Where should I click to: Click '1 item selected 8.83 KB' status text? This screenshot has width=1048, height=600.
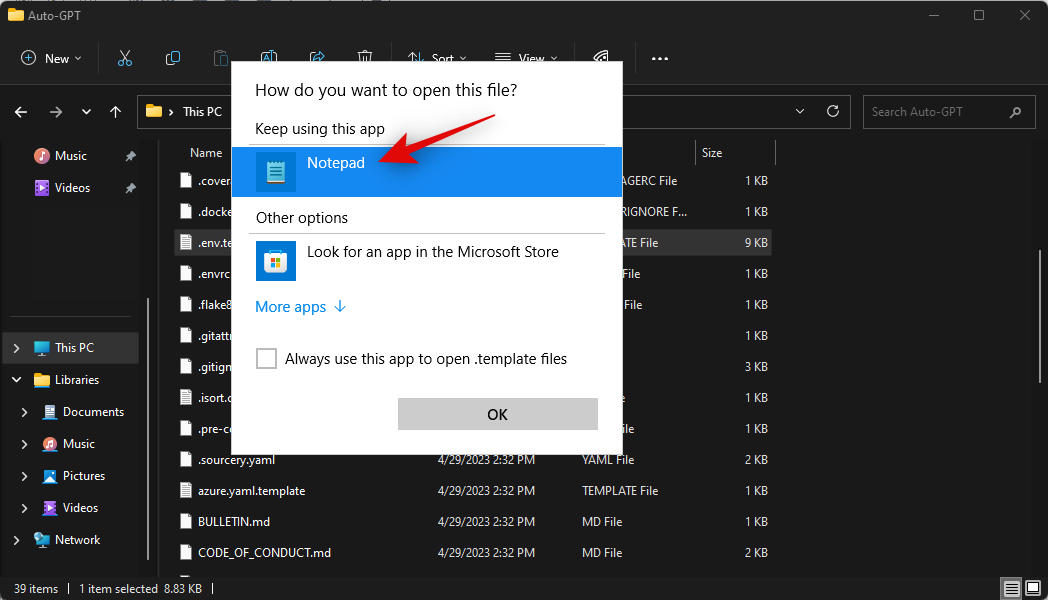coord(140,589)
